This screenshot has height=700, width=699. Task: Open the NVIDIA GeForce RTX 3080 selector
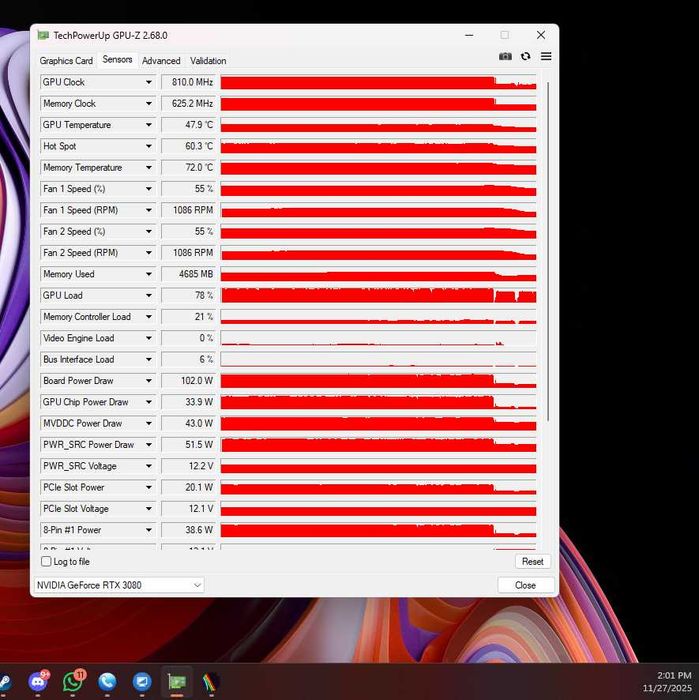click(x=119, y=585)
